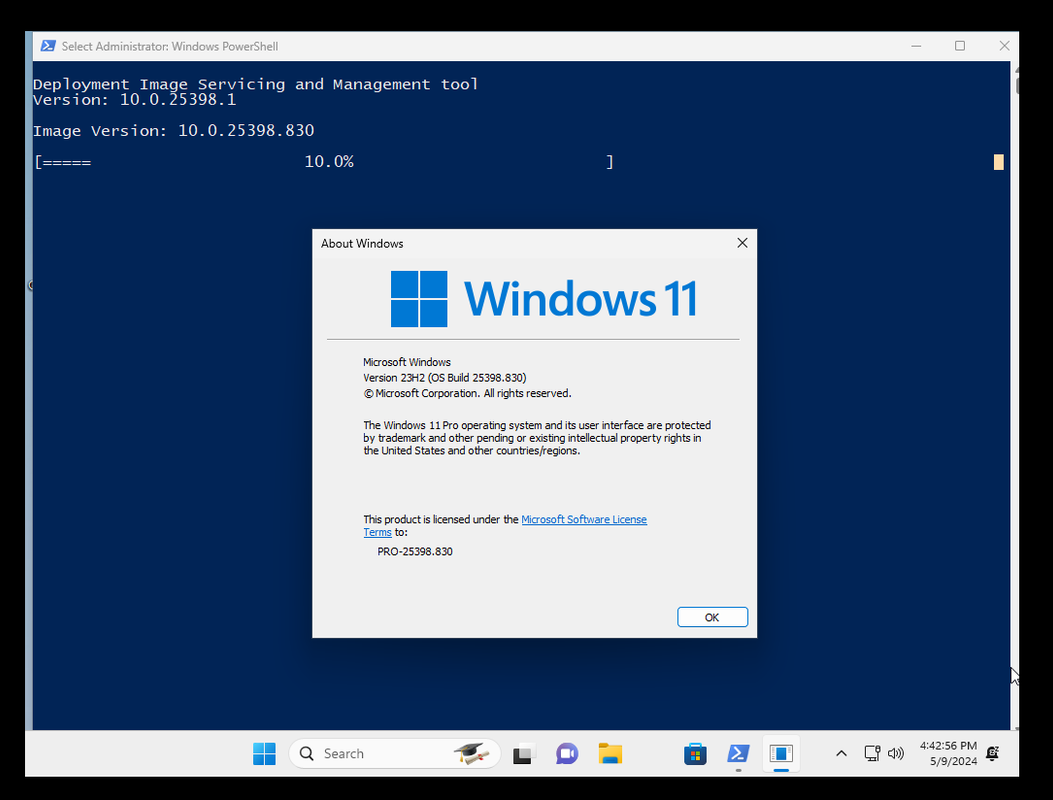
Task: Open the Microsoft Software License link
Action: (x=584, y=519)
